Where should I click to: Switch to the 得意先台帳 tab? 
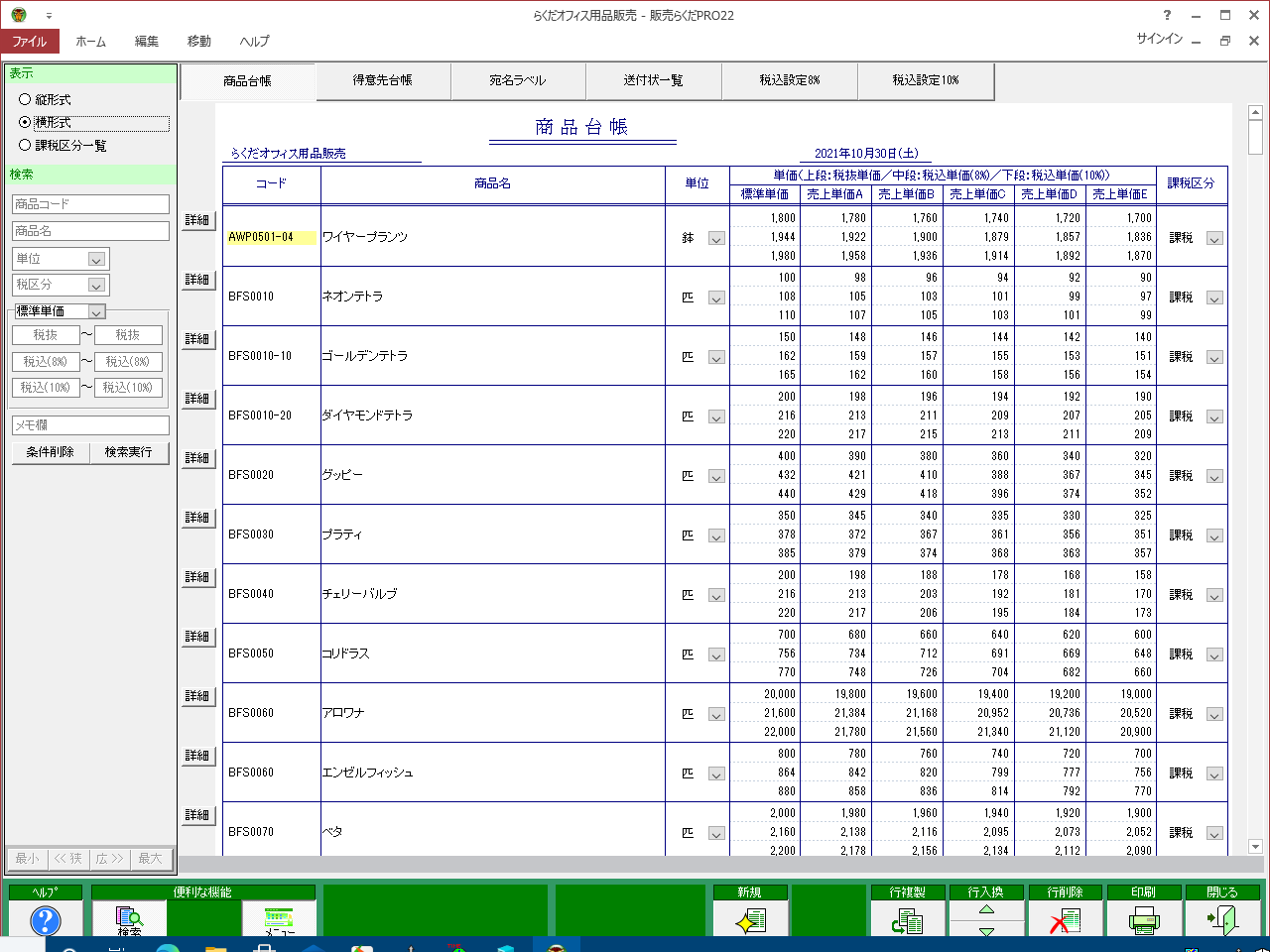tap(383, 80)
